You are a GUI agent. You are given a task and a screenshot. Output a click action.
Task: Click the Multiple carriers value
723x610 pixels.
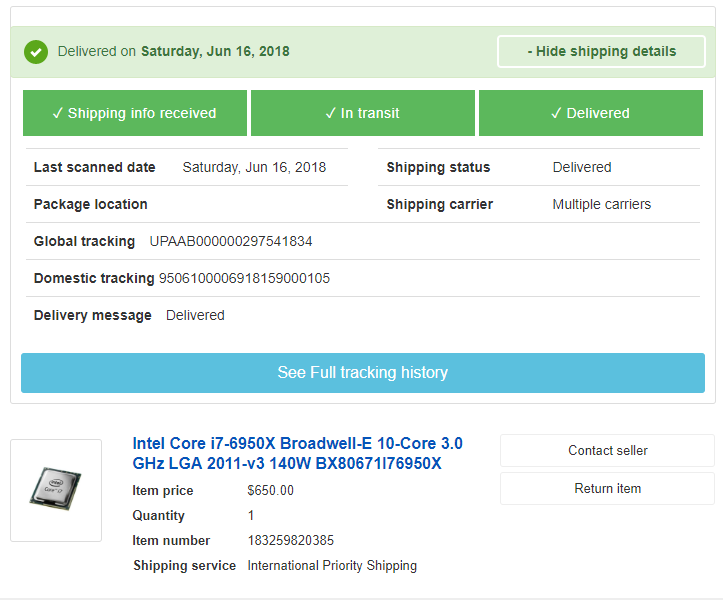pyautogui.click(x=602, y=204)
